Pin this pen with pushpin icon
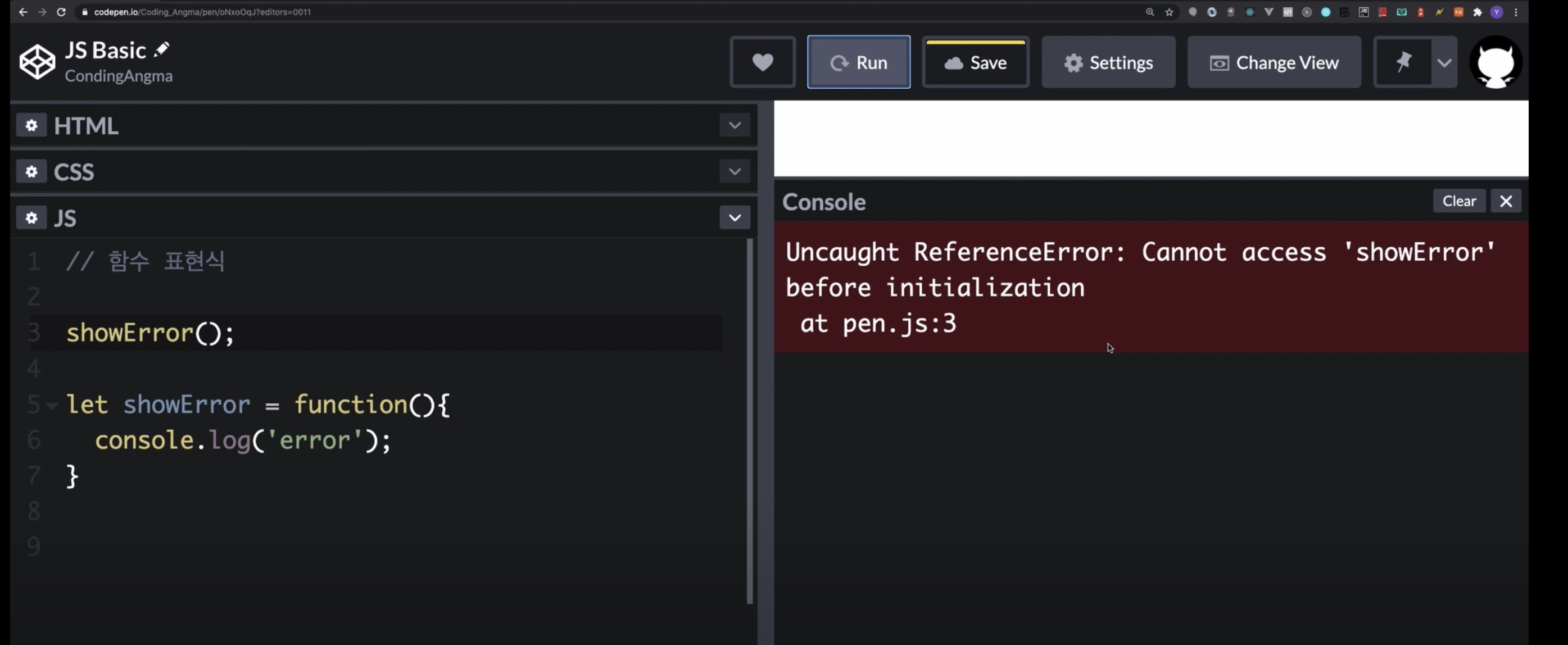 pos(1403,62)
